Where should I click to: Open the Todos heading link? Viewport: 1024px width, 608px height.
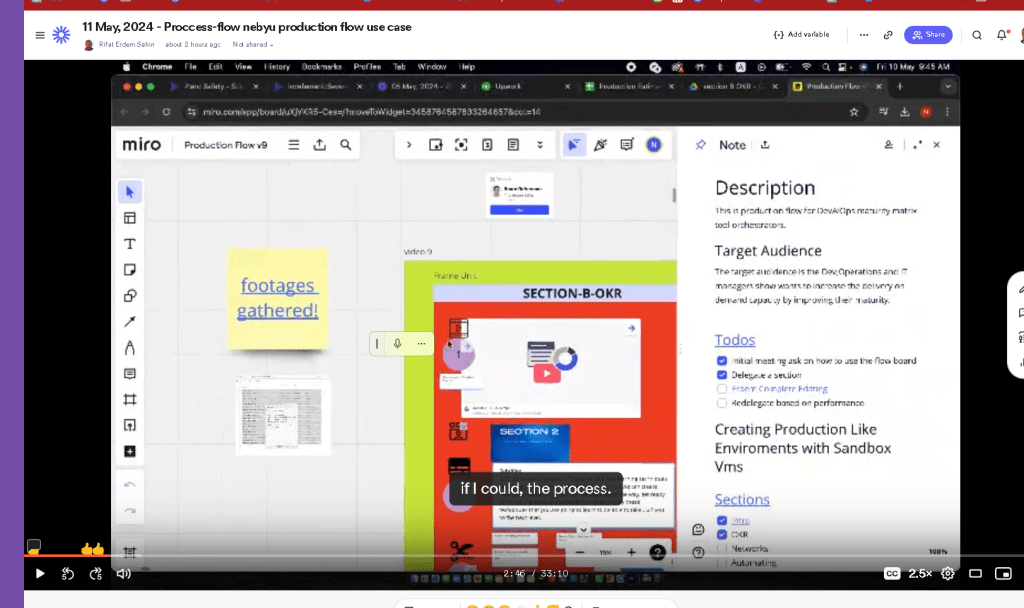click(x=735, y=340)
